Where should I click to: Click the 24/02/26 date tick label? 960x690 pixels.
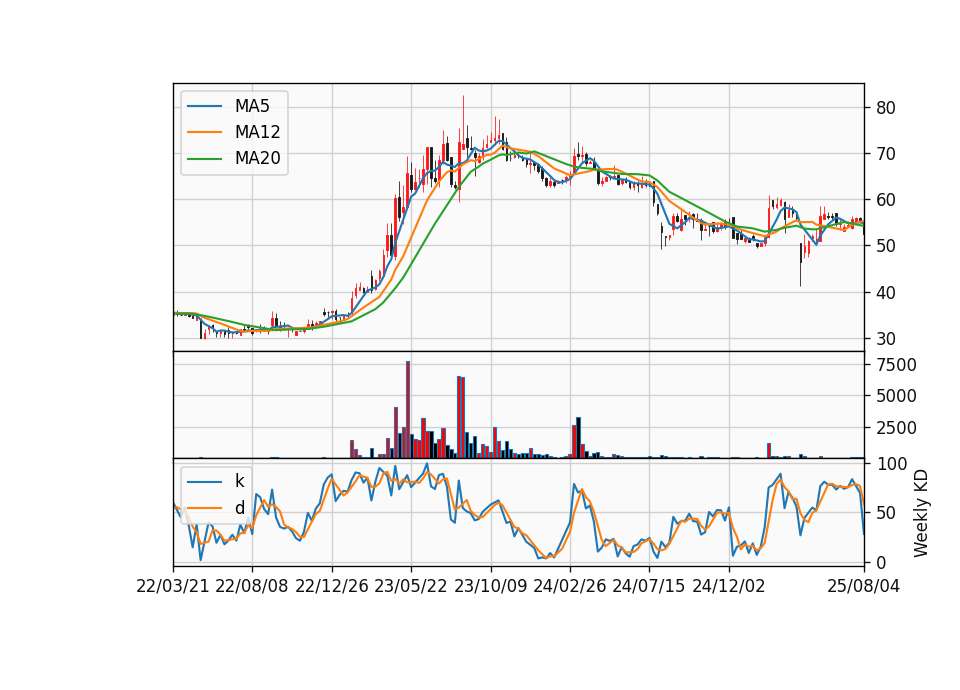(x=570, y=586)
